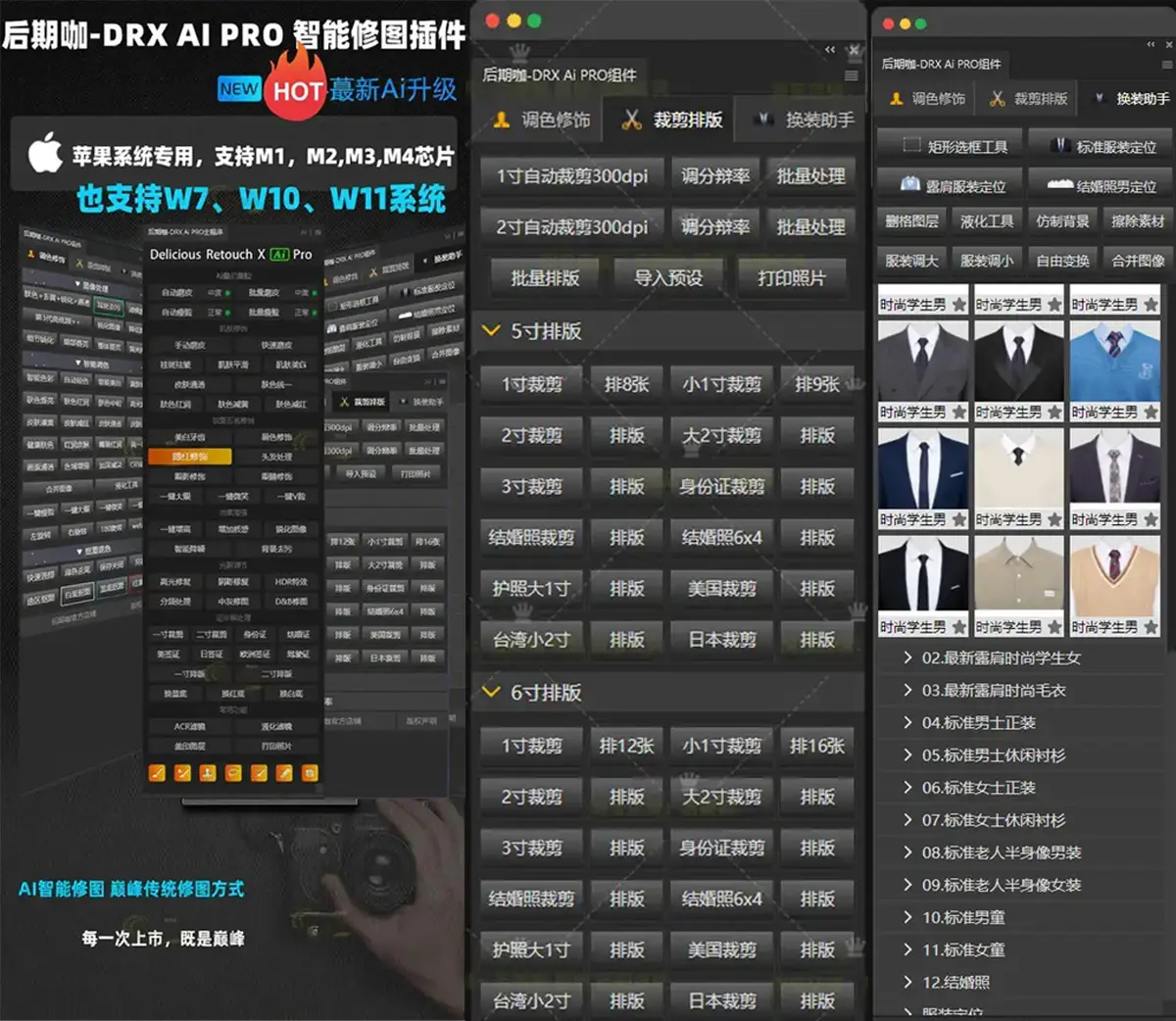Screen dimensions: 1176x1021
Task: Click 日本裁剪 in 6寸排版 section
Action: coord(722,1000)
